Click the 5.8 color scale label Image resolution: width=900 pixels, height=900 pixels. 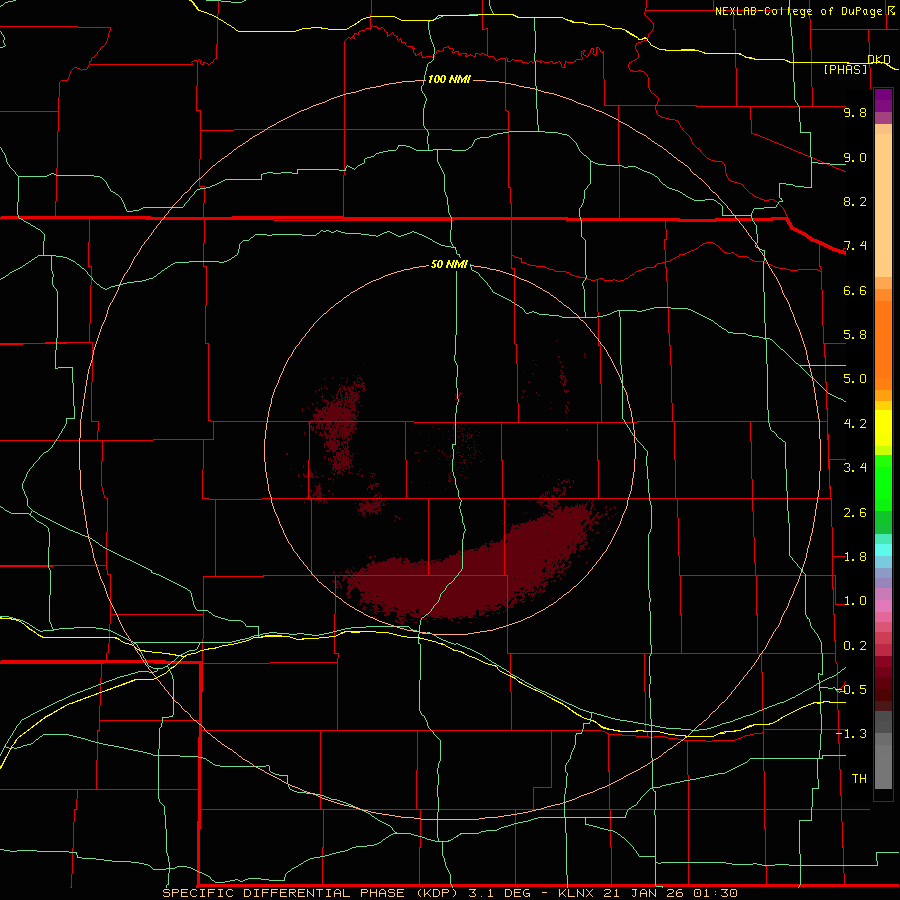[855, 335]
